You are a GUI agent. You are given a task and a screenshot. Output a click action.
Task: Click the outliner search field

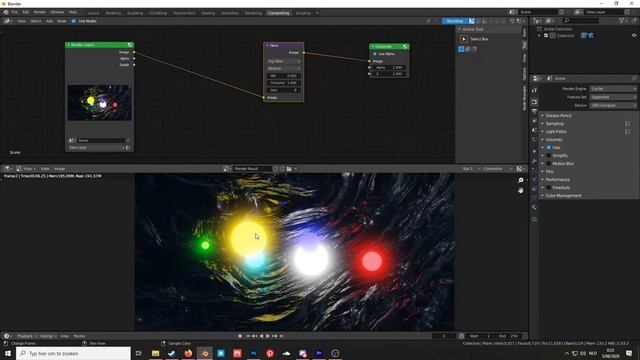click(581, 20)
